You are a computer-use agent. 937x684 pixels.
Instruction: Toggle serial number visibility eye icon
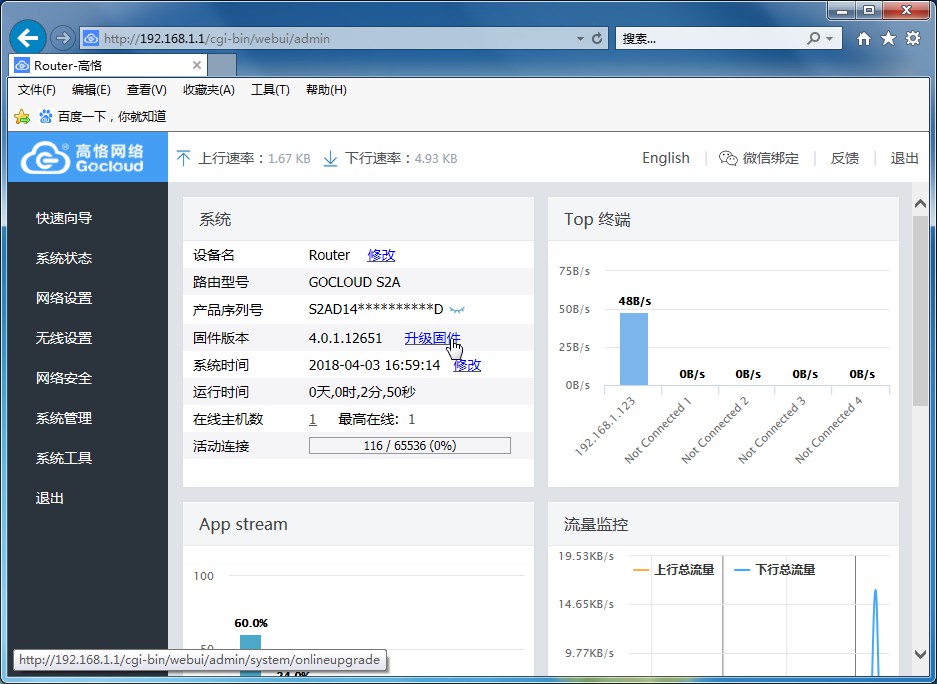pos(457,309)
